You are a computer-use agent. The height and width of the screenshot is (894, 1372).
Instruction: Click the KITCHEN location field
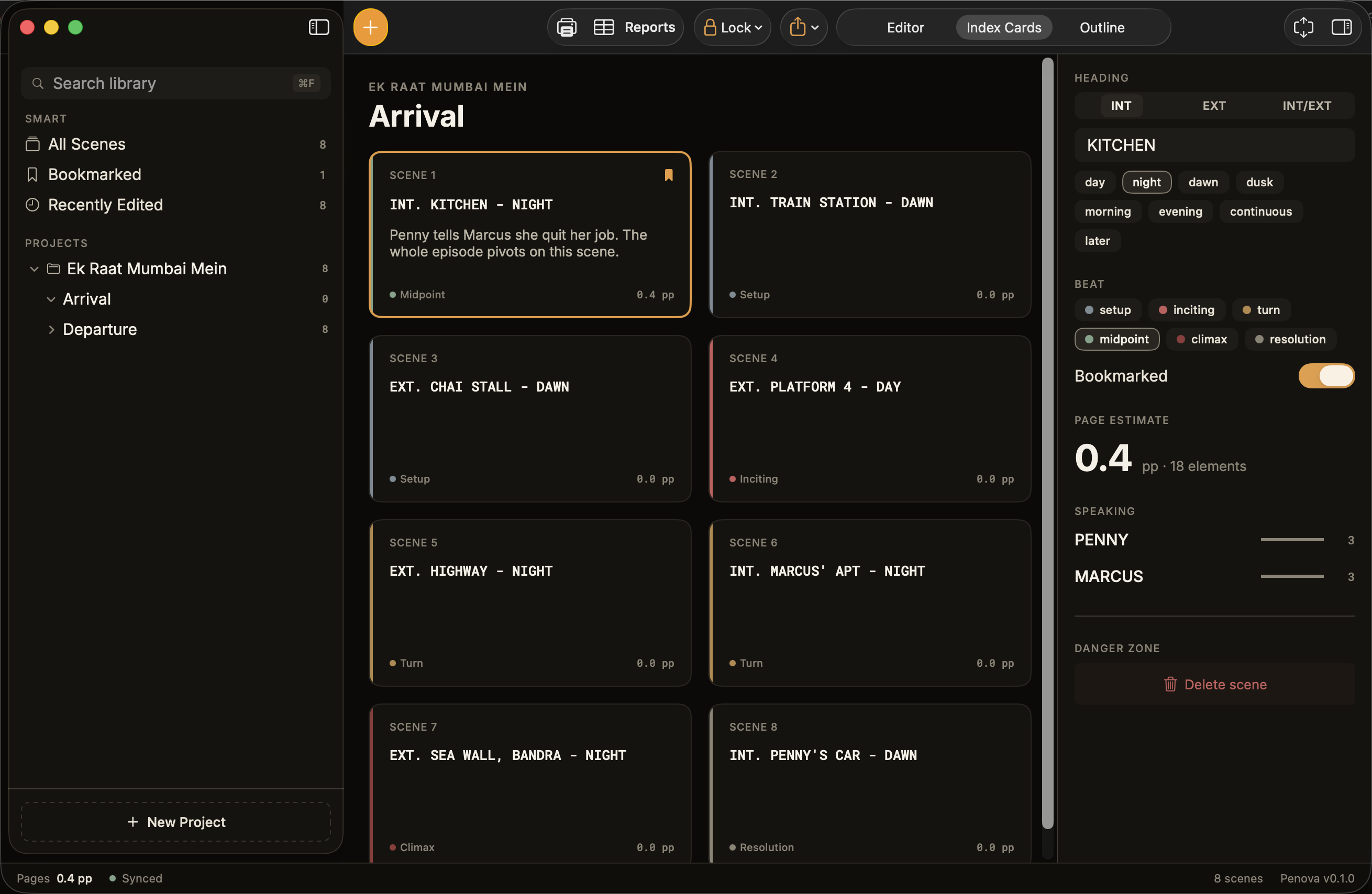tap(1214, 145)
